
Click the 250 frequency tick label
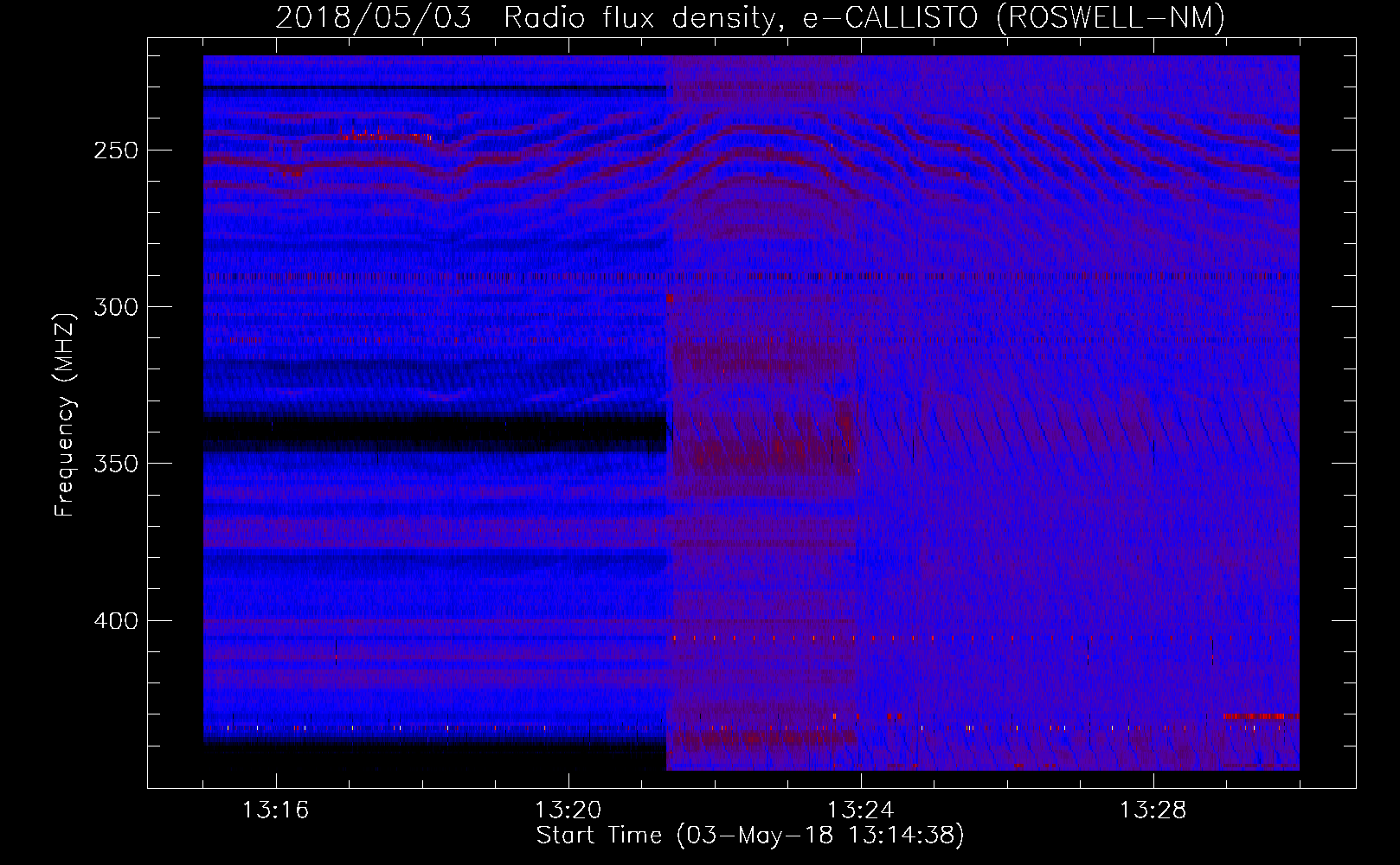[x=116, y=151]
